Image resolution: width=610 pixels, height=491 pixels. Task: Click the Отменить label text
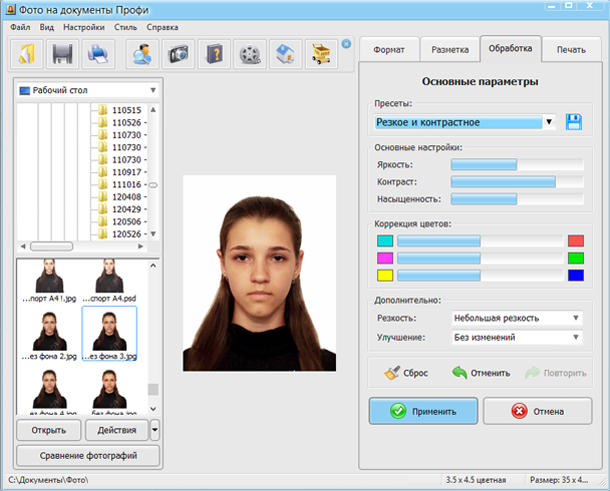[490, 373]
